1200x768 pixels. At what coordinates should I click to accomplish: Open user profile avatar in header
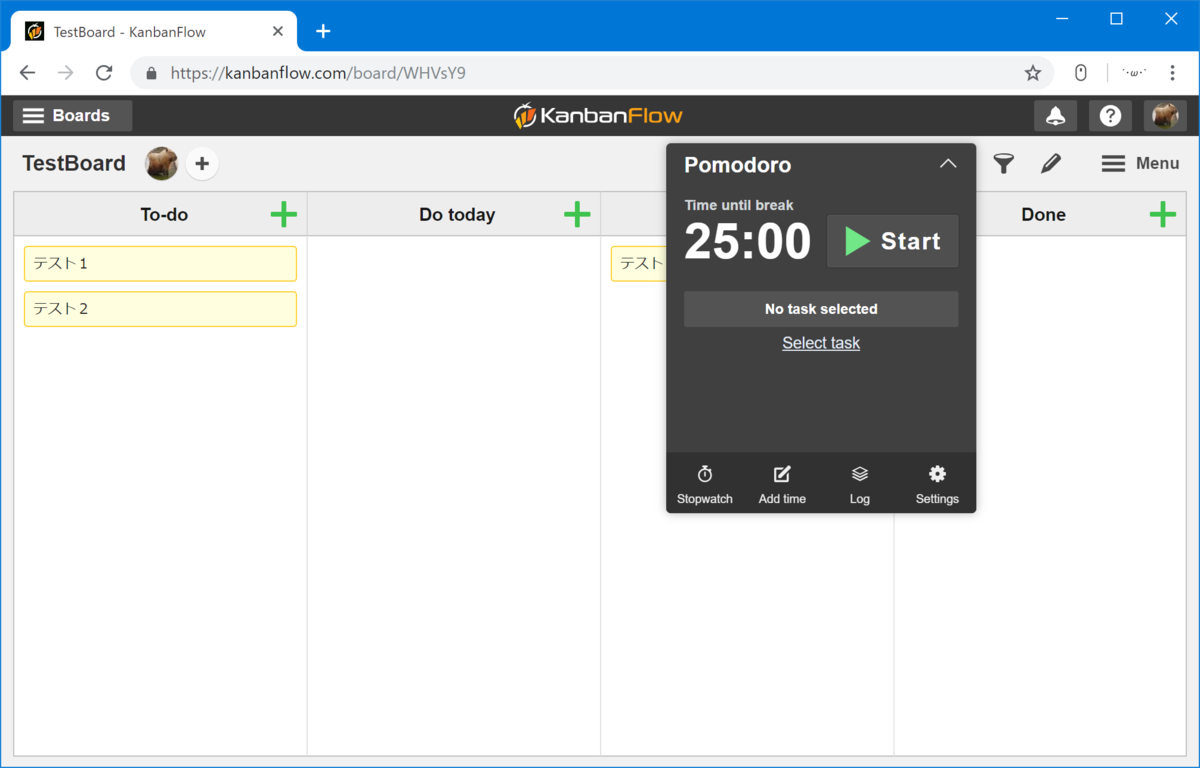point(1165,116)
